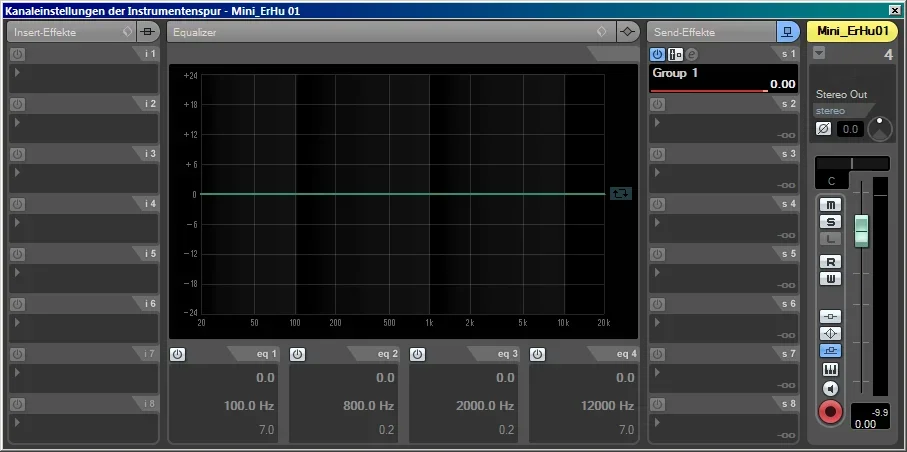The image size is (907, 452).
Task: Enable EQ band eq 1 power
Action: 178,354
